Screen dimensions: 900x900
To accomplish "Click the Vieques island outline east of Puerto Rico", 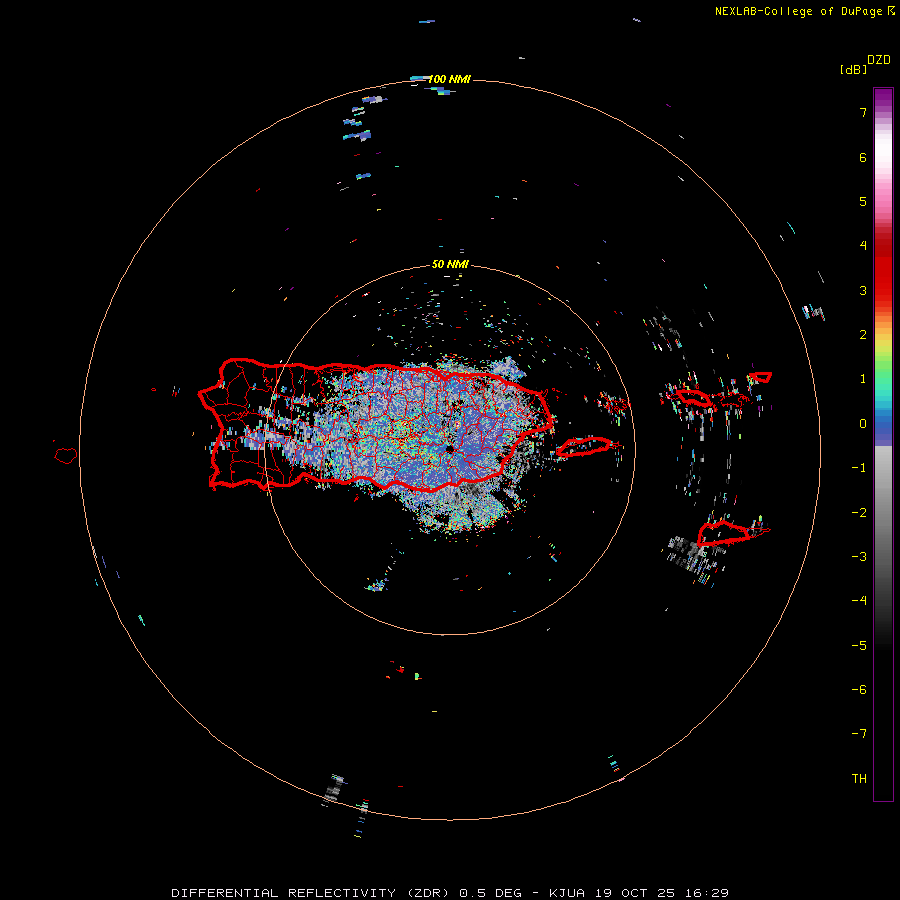I will [585, 447].
